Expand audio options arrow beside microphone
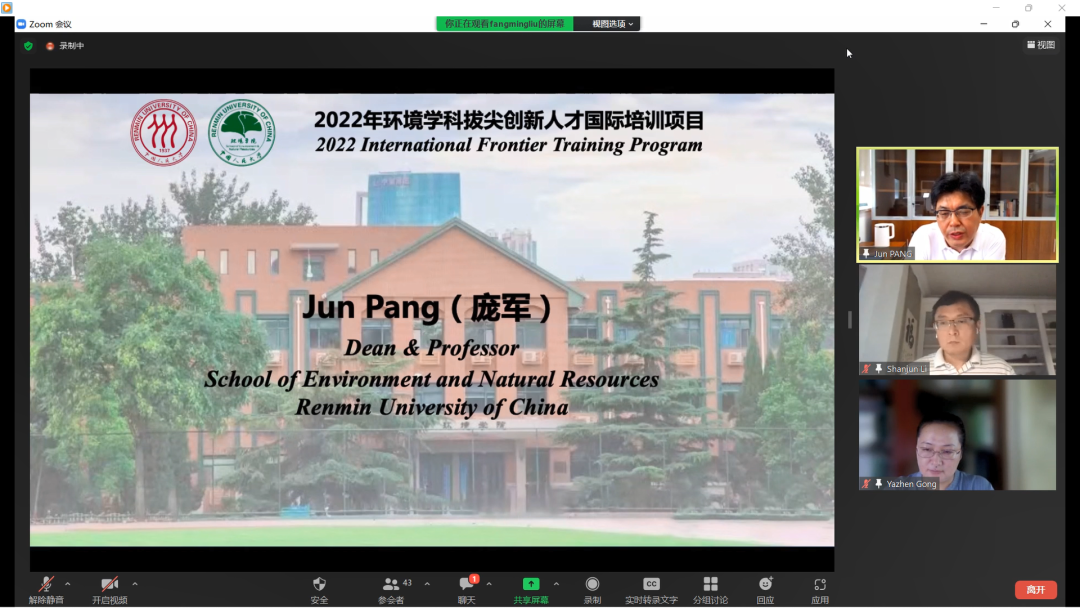 point(68,584)
